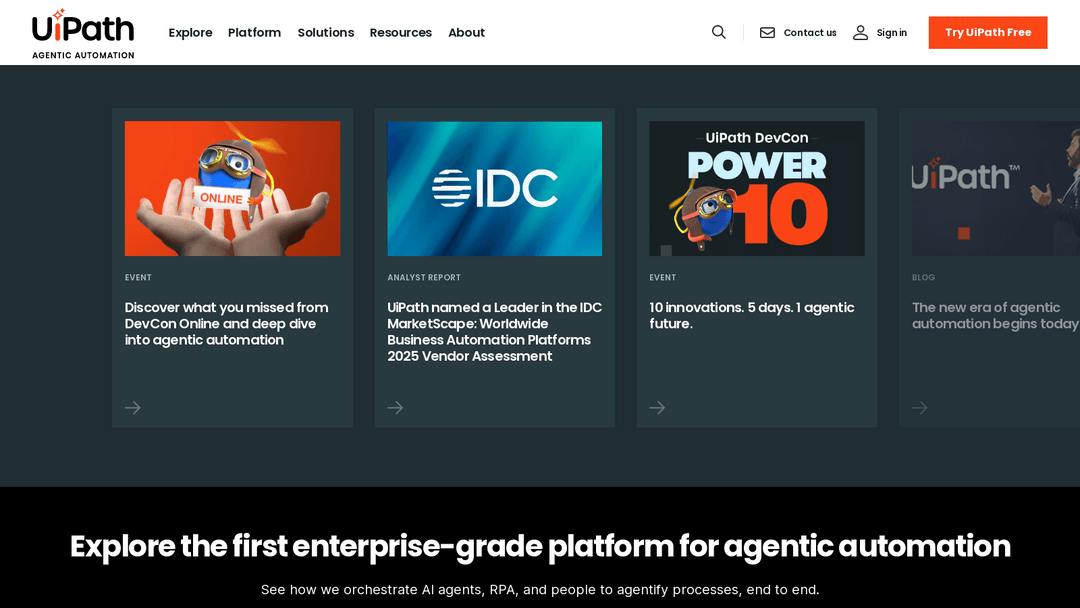This screenshot has width=1080, height=608.
Task: Click arrow icon on IDC MarketScape card
Action: point(395,407)
